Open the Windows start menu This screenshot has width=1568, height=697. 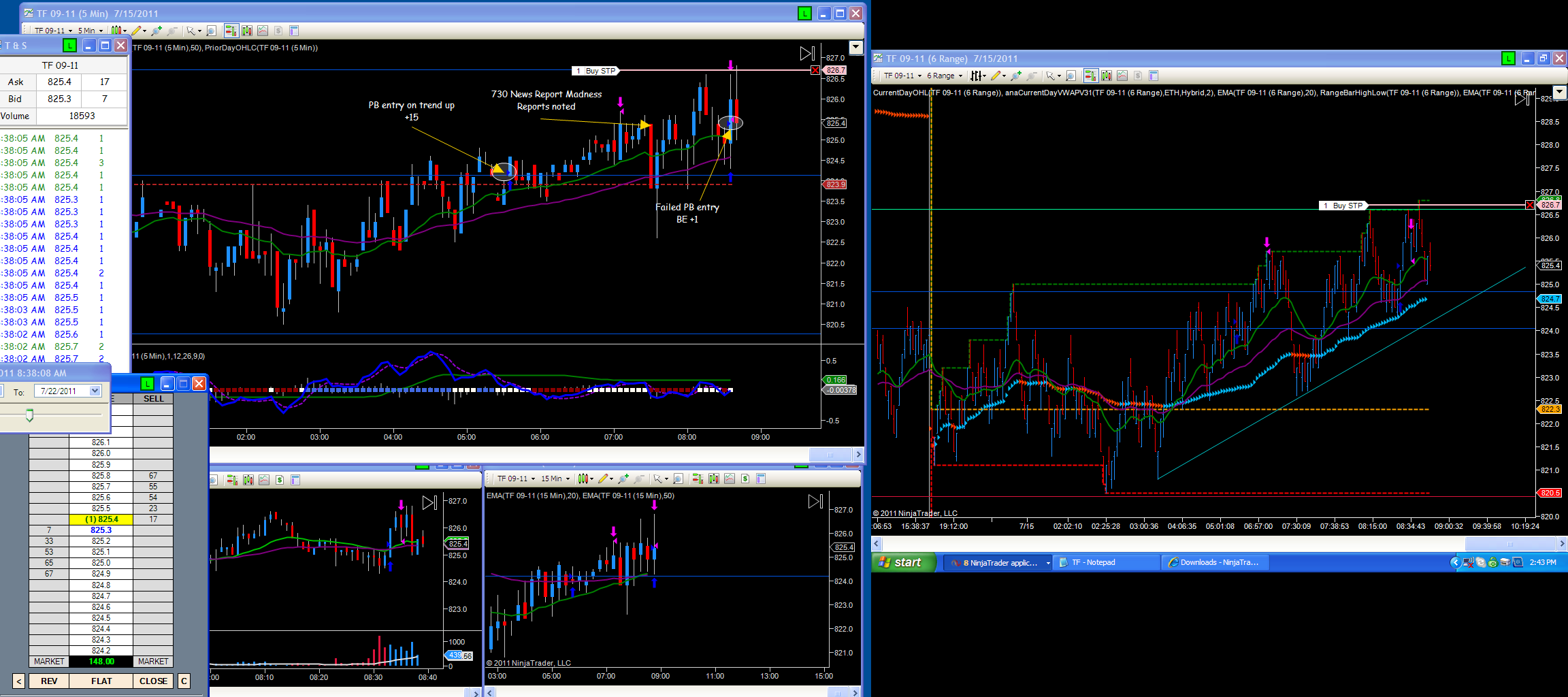point(903,562)
